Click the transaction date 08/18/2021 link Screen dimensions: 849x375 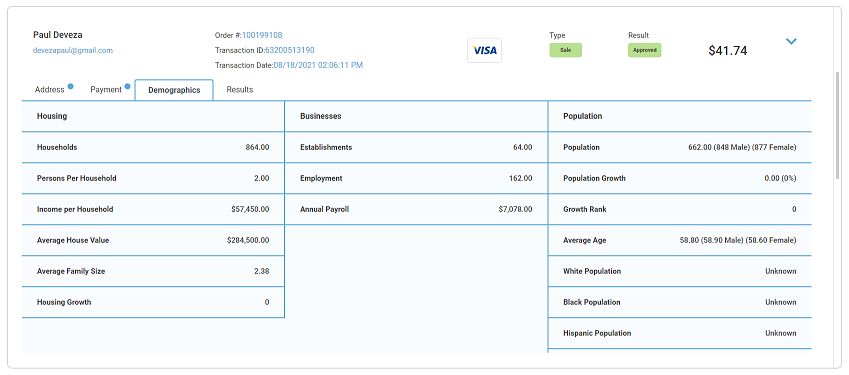pos(318,65)
